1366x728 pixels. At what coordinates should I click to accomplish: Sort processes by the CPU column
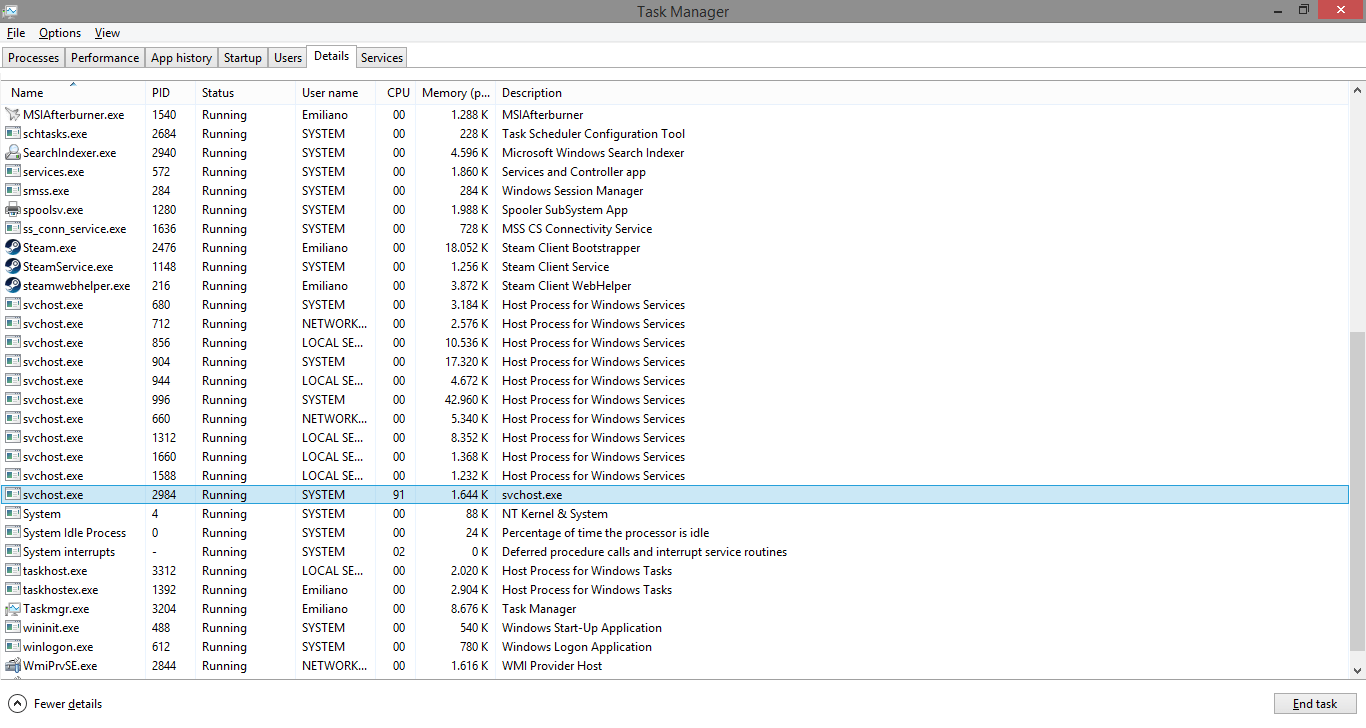397,92
